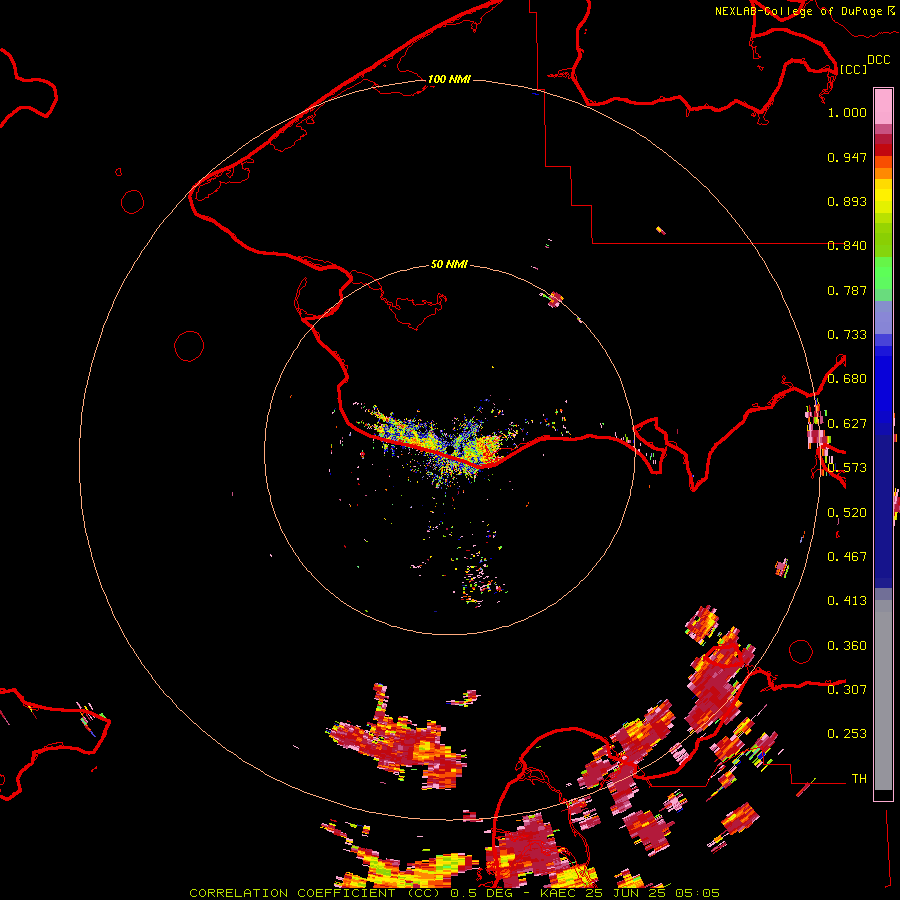Image resolution: width=900 pixels, height=900 pixels.
Task: Click the 0.947 color scale value
Action: point(847,157)
